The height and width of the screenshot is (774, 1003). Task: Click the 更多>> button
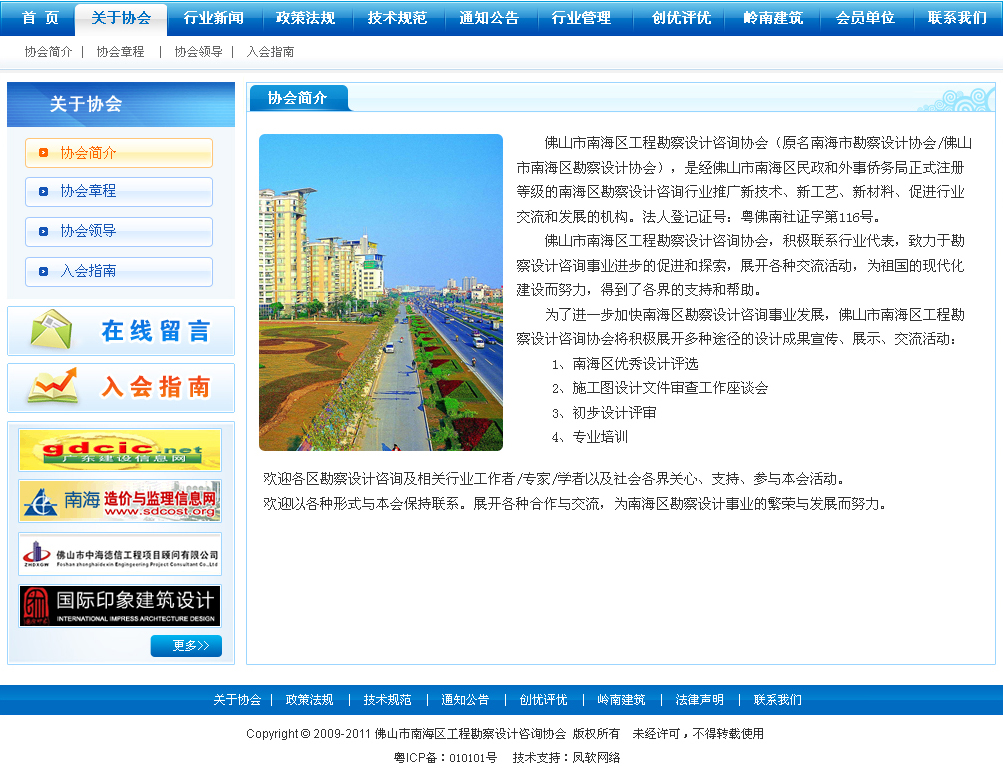(186, 646)
